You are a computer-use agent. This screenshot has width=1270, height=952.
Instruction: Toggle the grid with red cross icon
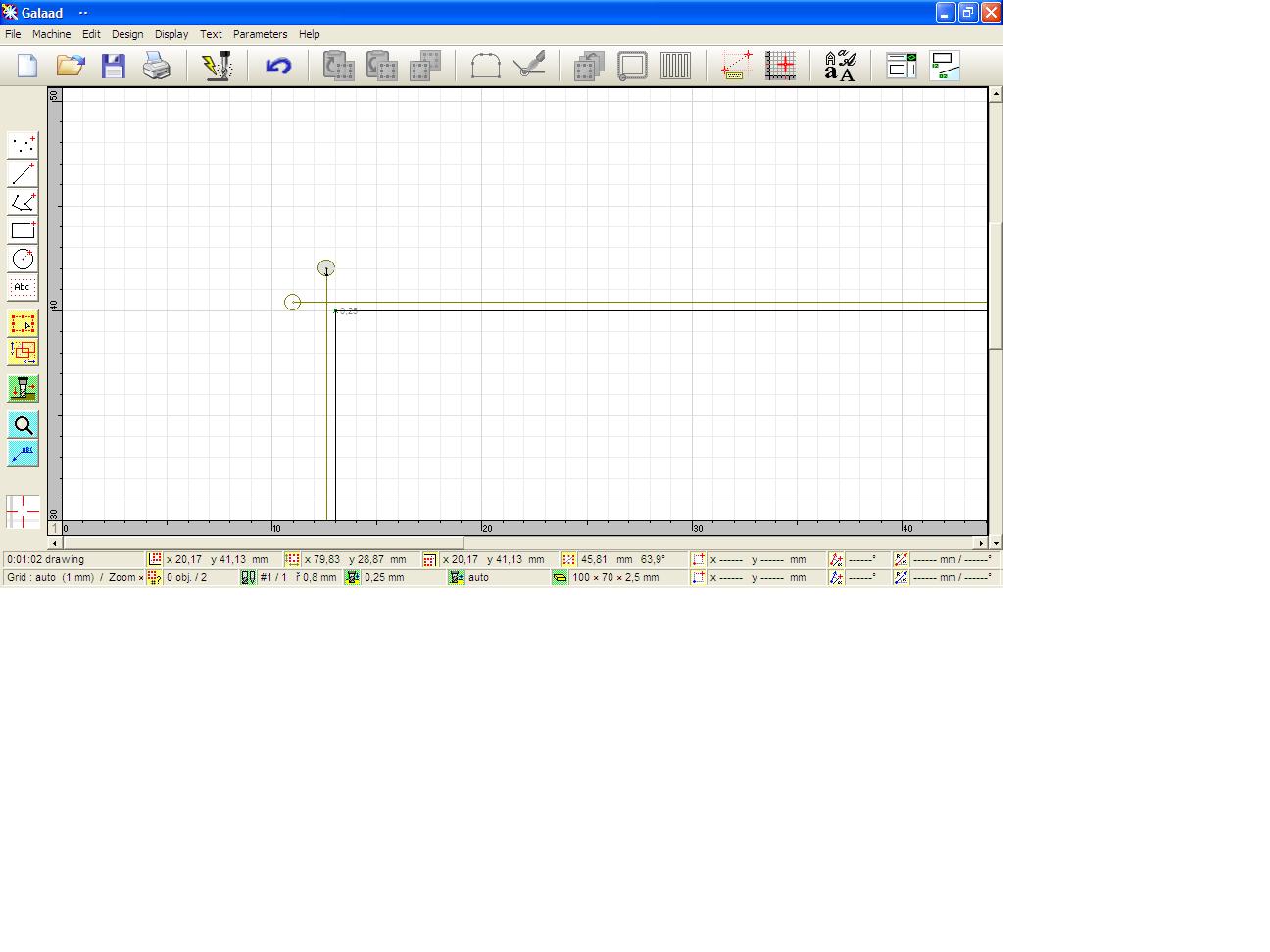tap(781, 67)
